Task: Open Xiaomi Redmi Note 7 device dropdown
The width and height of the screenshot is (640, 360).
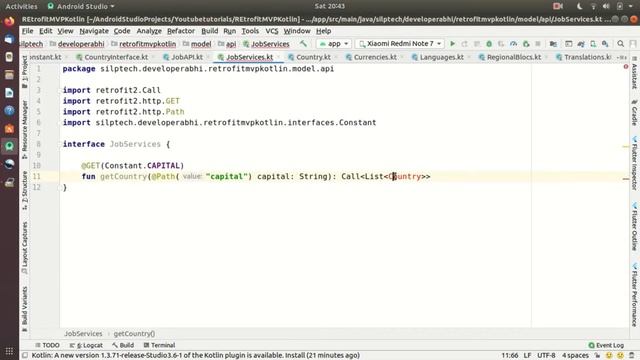Action: pos(400,44)
